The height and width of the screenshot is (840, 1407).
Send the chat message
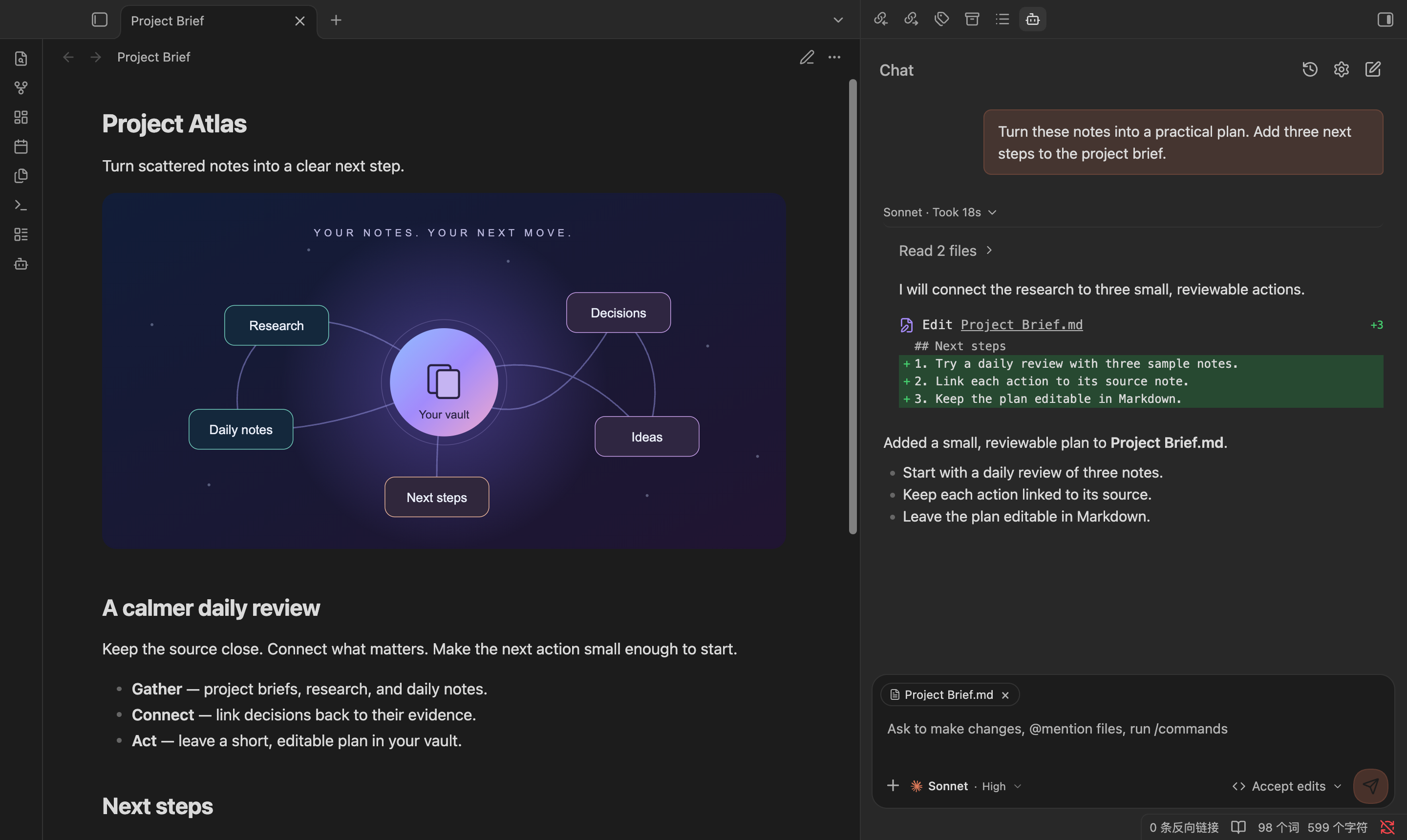1370,786
